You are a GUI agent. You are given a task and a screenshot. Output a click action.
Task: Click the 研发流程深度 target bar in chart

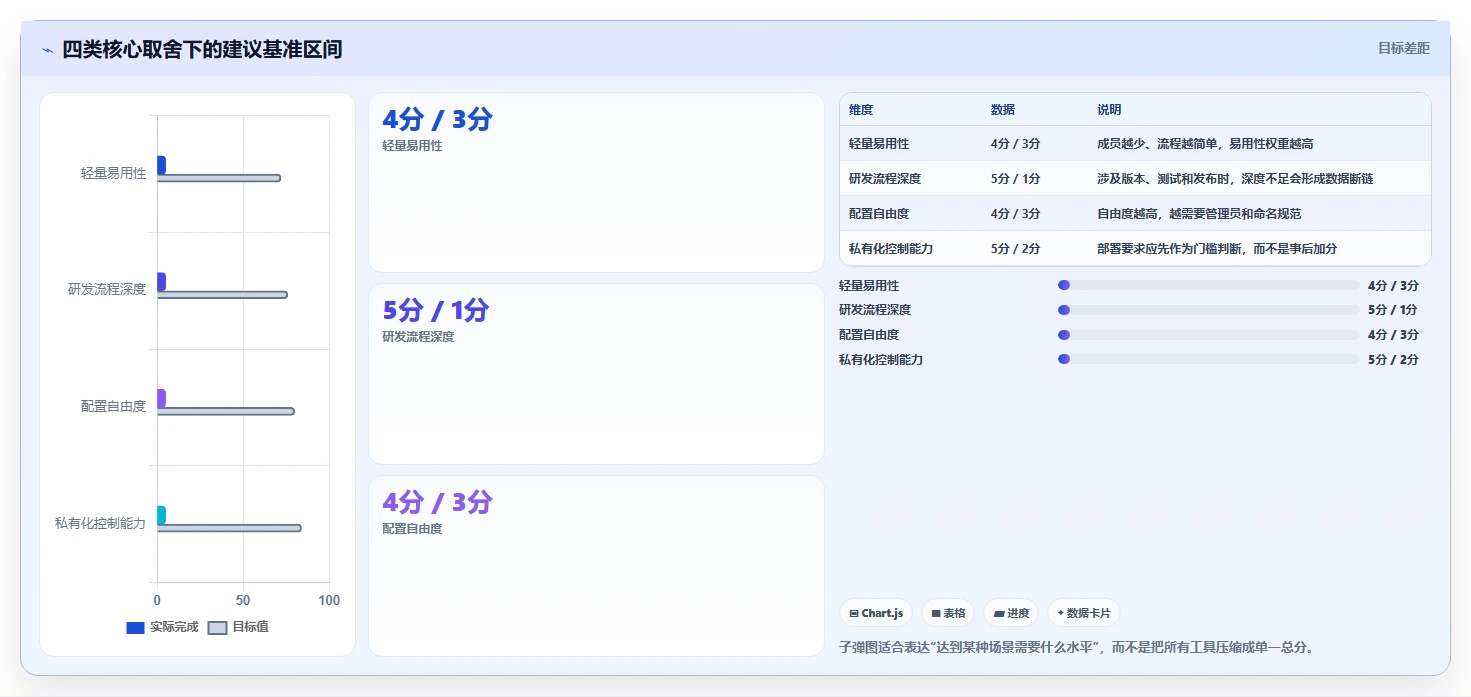tap(222, 295)
